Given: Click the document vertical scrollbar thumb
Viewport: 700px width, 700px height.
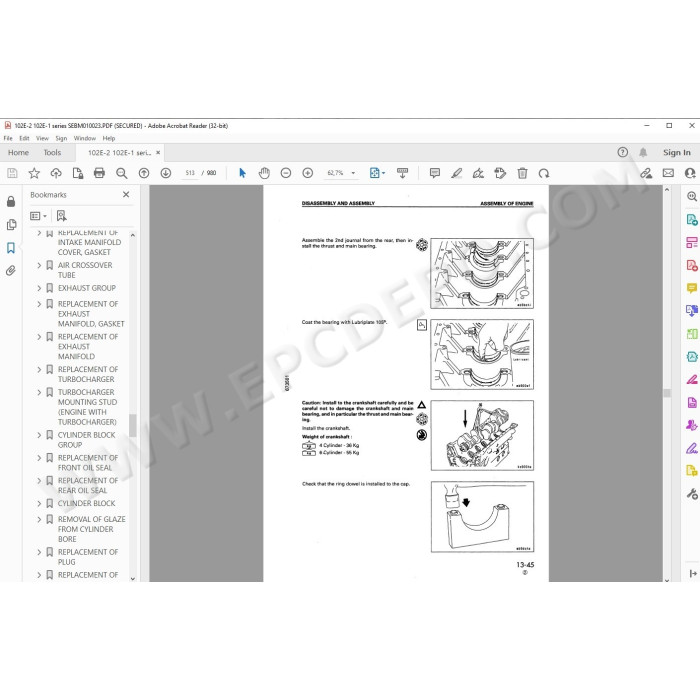Looking at the screenshot, I should [x=667, y=393].
